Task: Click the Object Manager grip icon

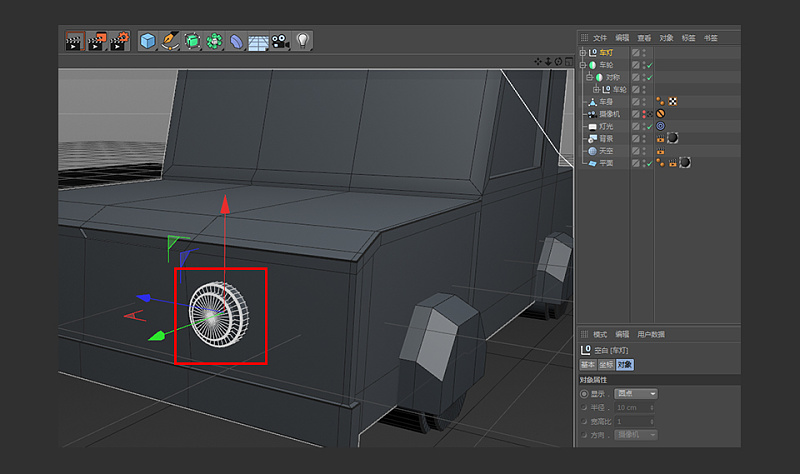Action: (x=585, y=38)
